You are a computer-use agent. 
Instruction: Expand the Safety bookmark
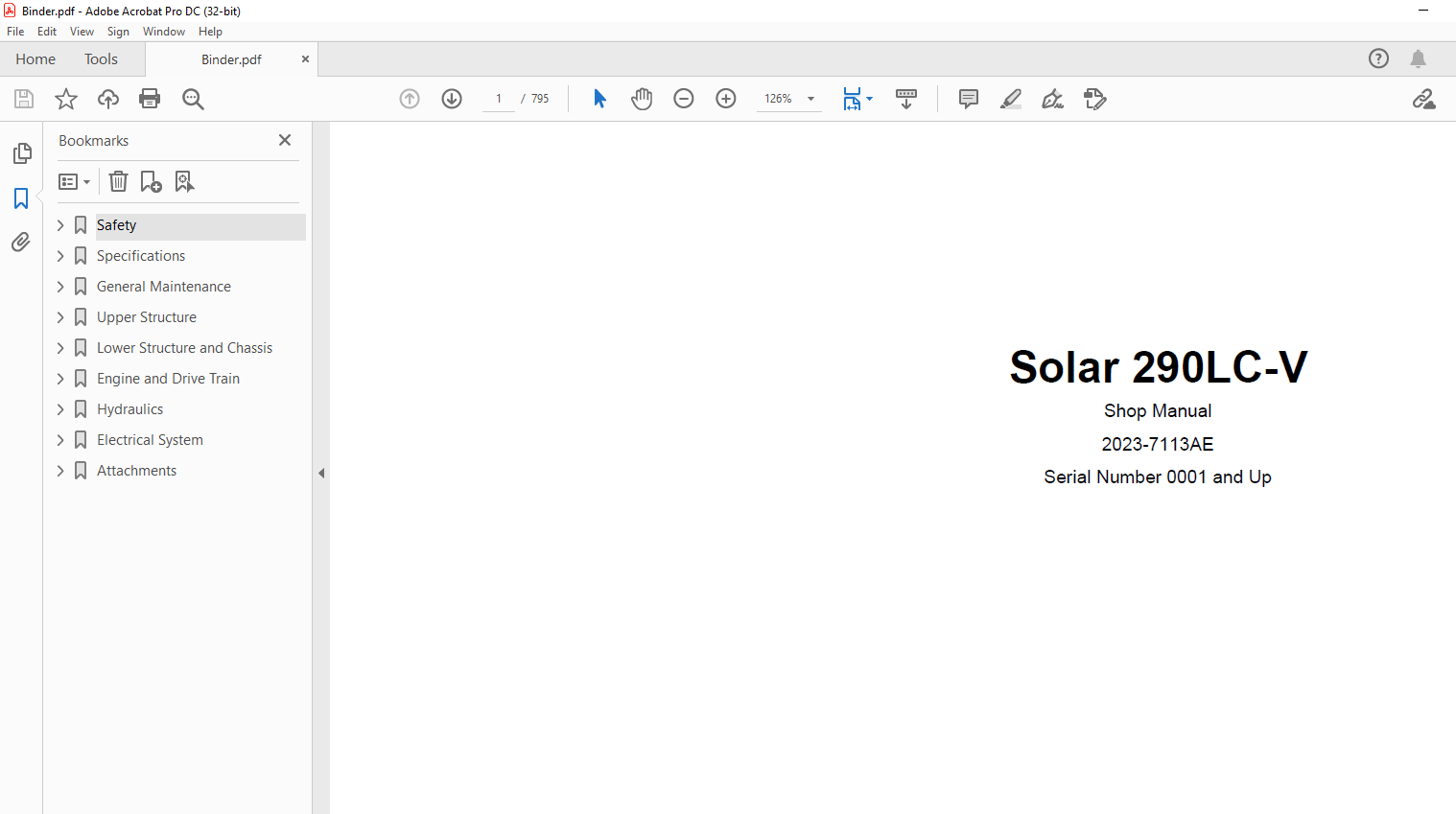(x=60, y=225)
